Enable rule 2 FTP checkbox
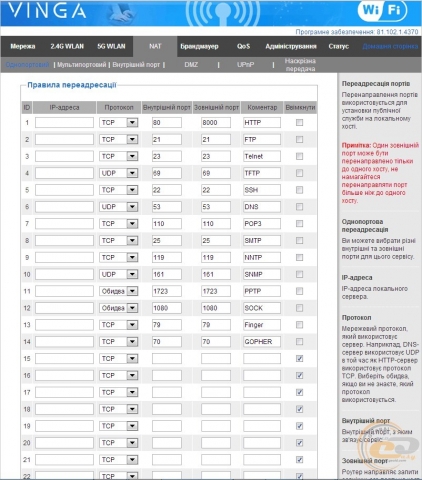 (299, 139)
